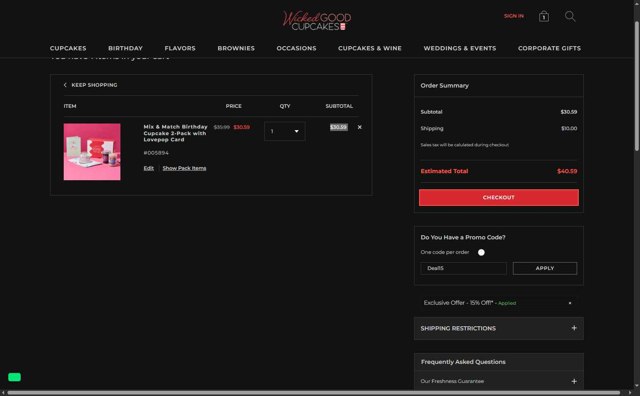Image resolution: width=640 pixels, height=396 pixels.
Task: Click the Estimated Total $40.59 amount
Action: click(567, 171)
